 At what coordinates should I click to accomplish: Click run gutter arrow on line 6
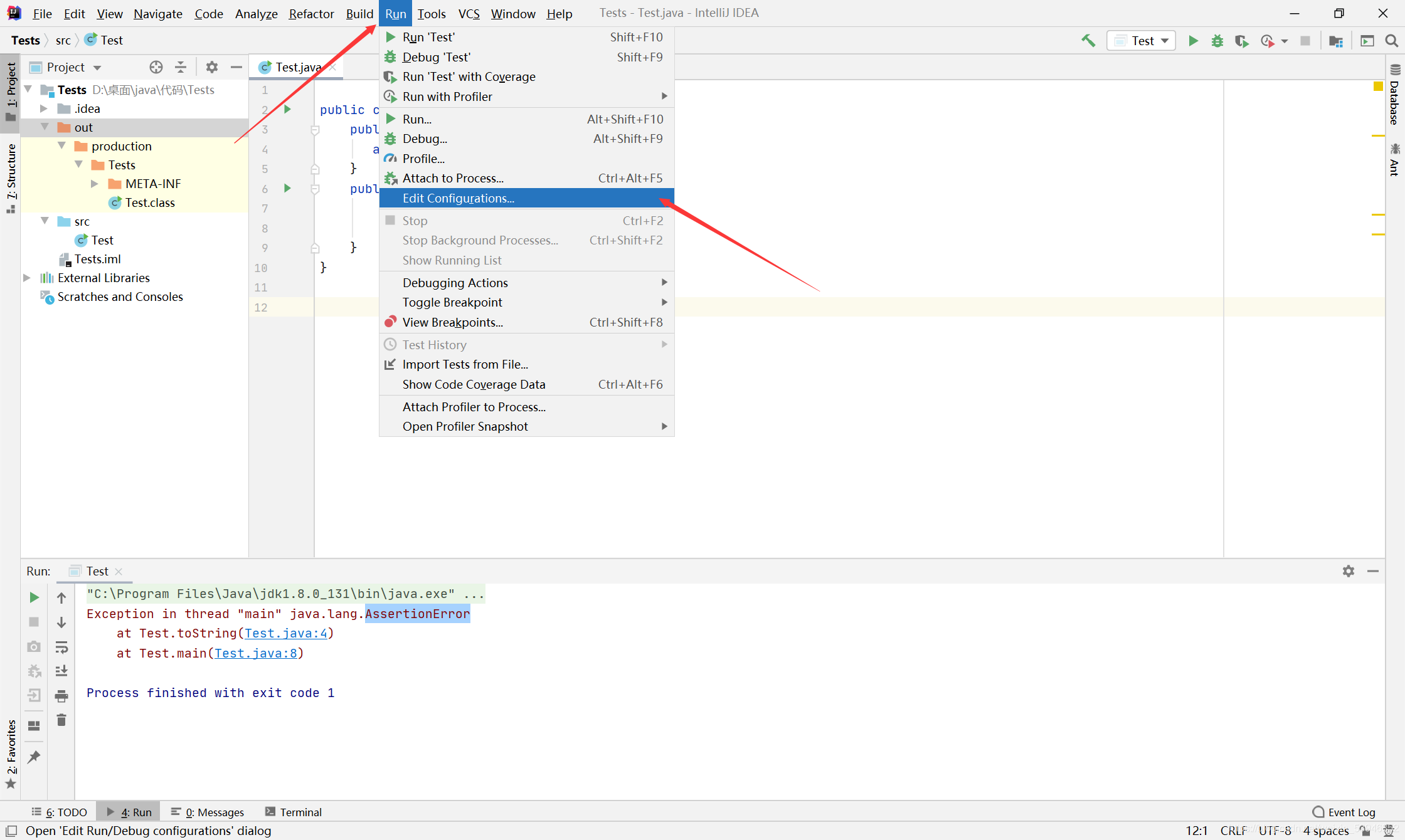287,188
